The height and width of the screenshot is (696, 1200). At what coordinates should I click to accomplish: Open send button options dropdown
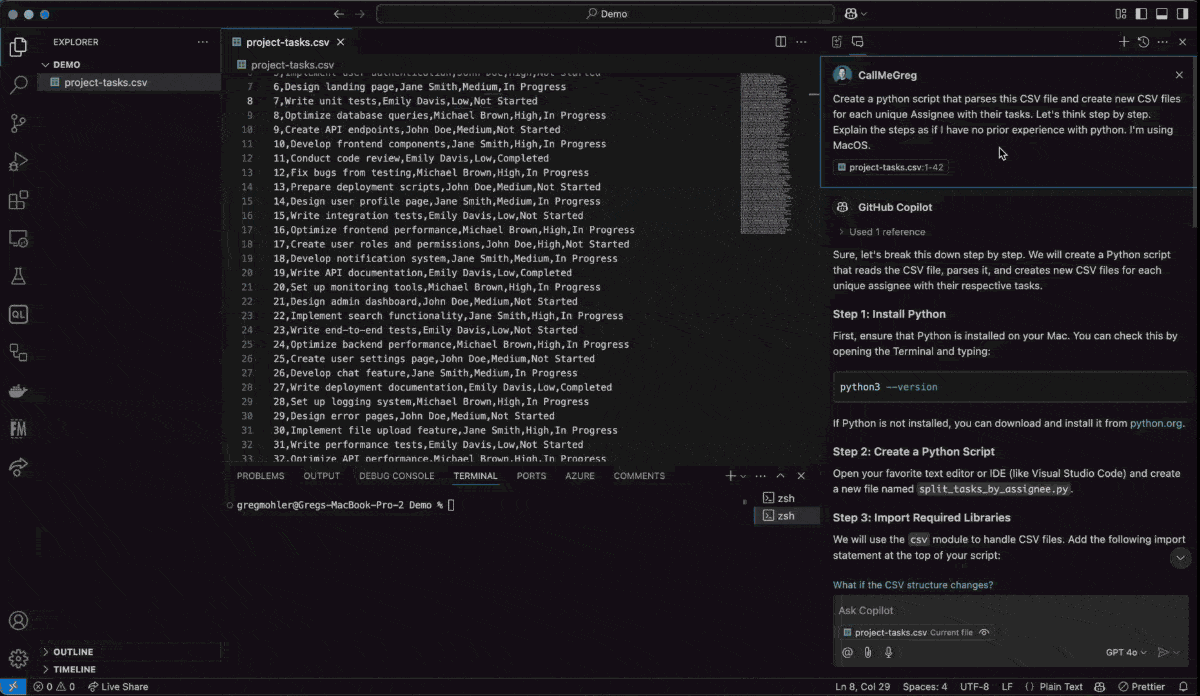(1174, 652)
